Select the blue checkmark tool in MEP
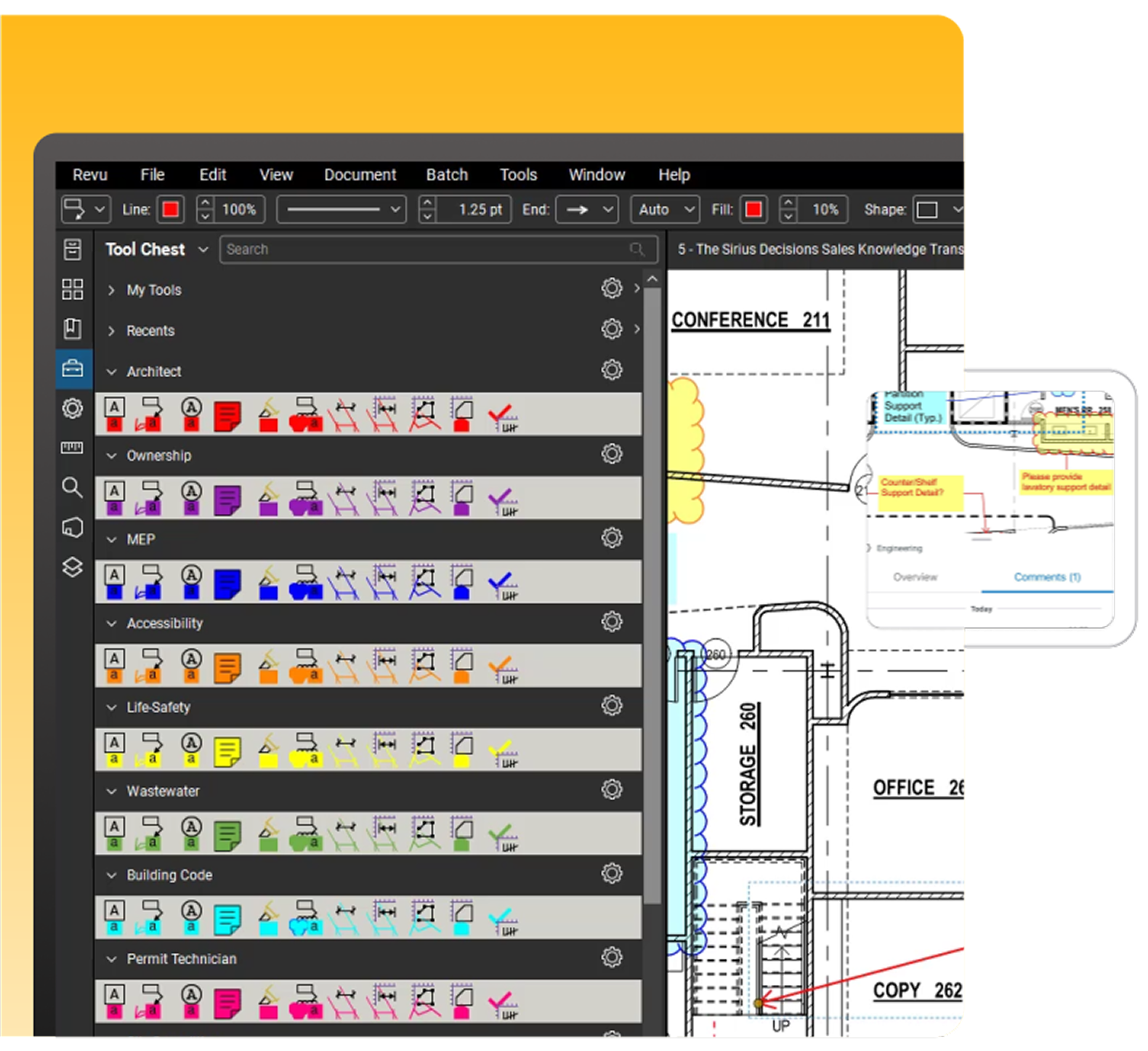The width and height of the screenshot is (1148, 1051). tap(502, 584)
